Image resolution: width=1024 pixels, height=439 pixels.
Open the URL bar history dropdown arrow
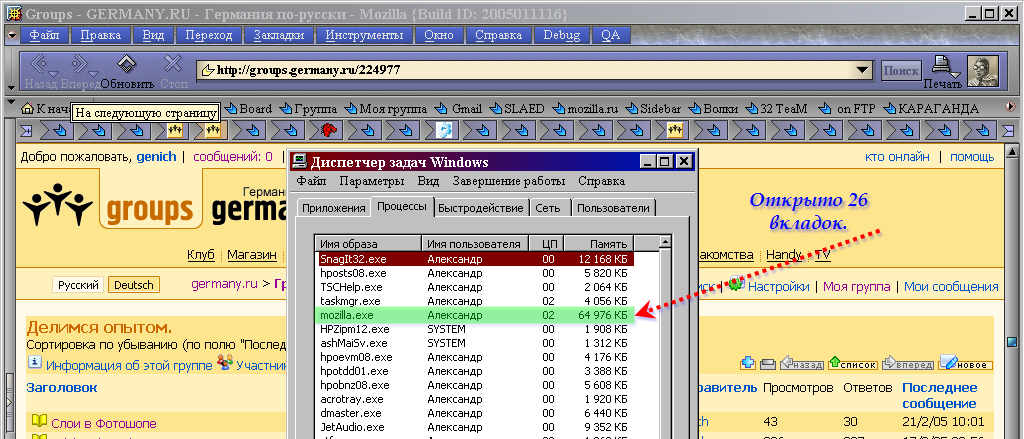(863, 70)
